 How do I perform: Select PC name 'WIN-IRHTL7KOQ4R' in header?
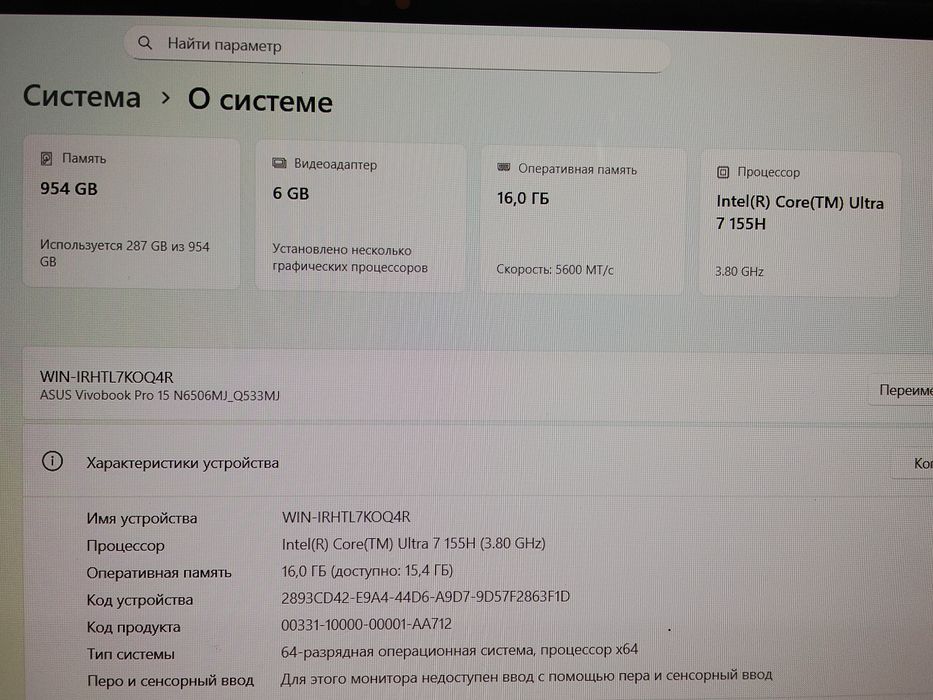pos(107,377)
